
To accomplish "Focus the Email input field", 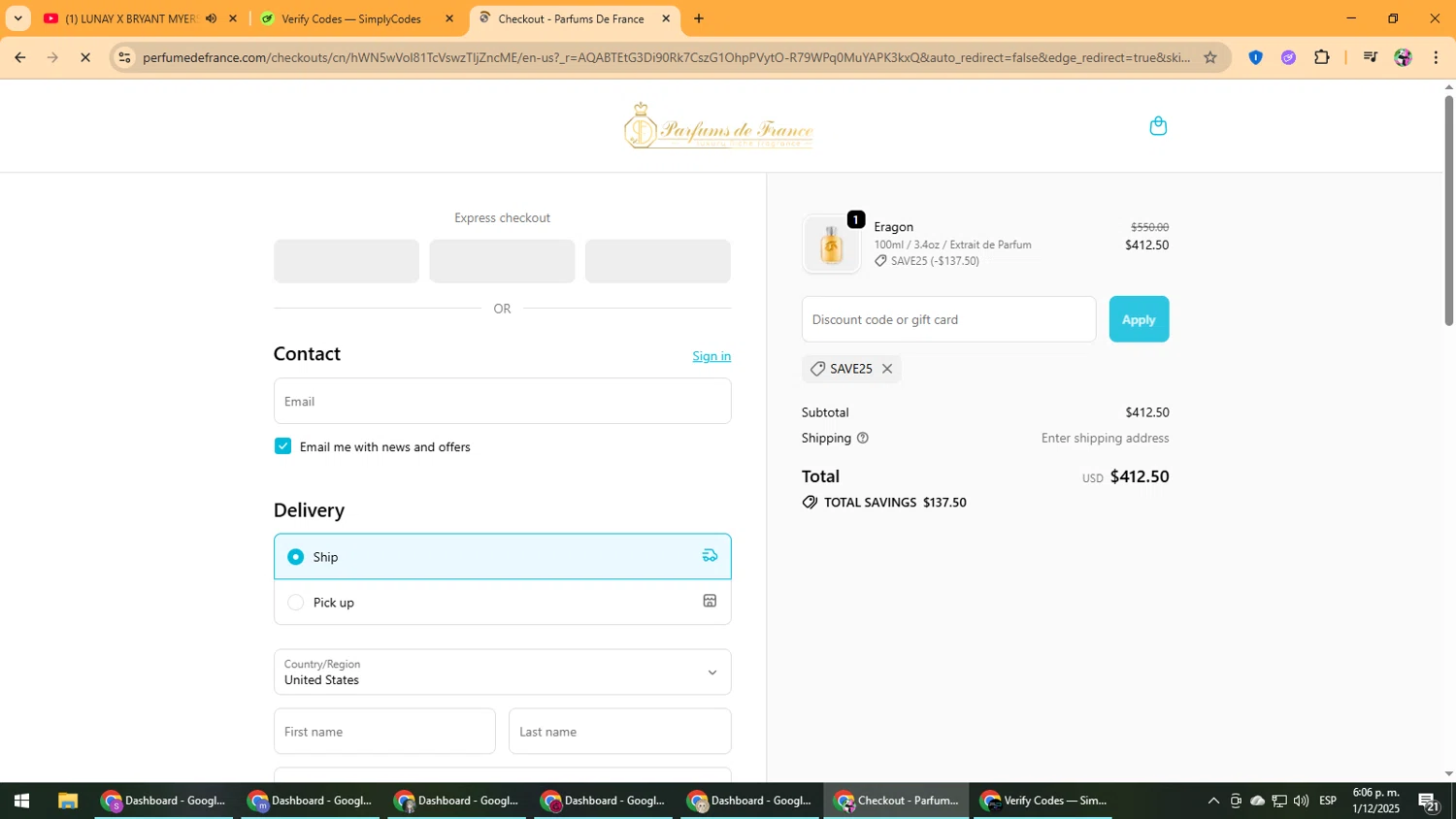I will [x=502, y=401].
